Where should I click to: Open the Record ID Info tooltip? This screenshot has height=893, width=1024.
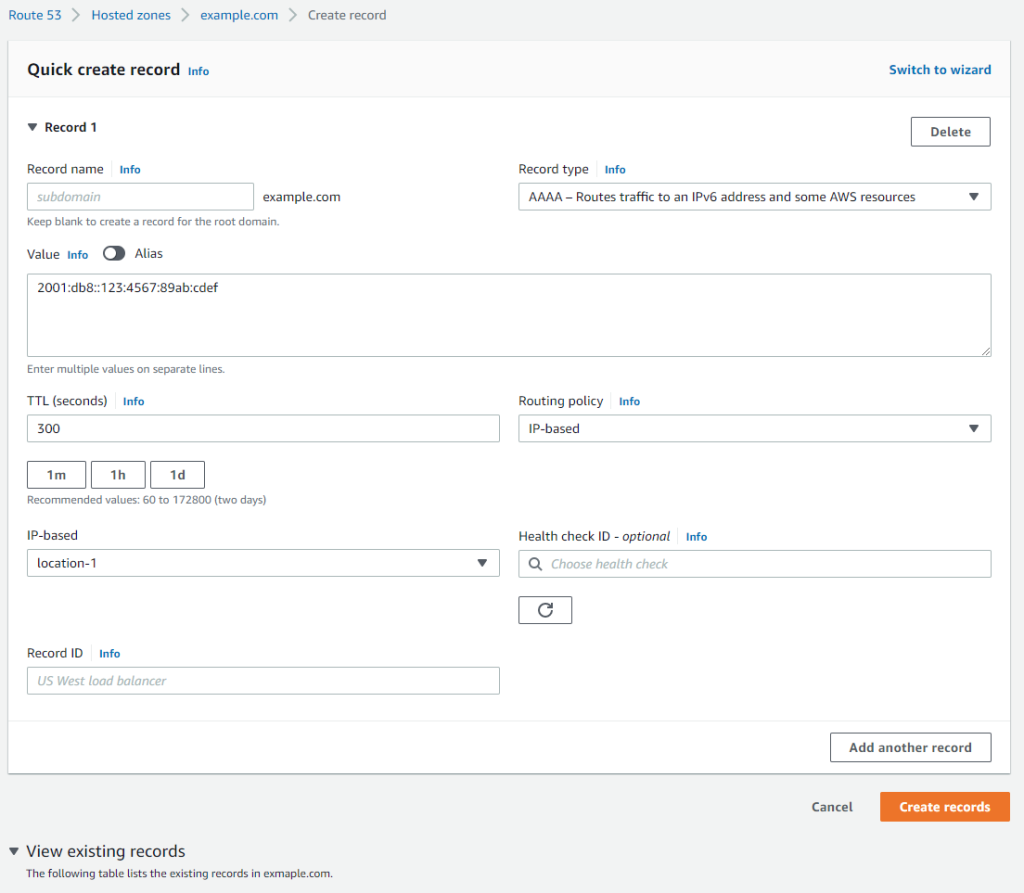(109, 653)
